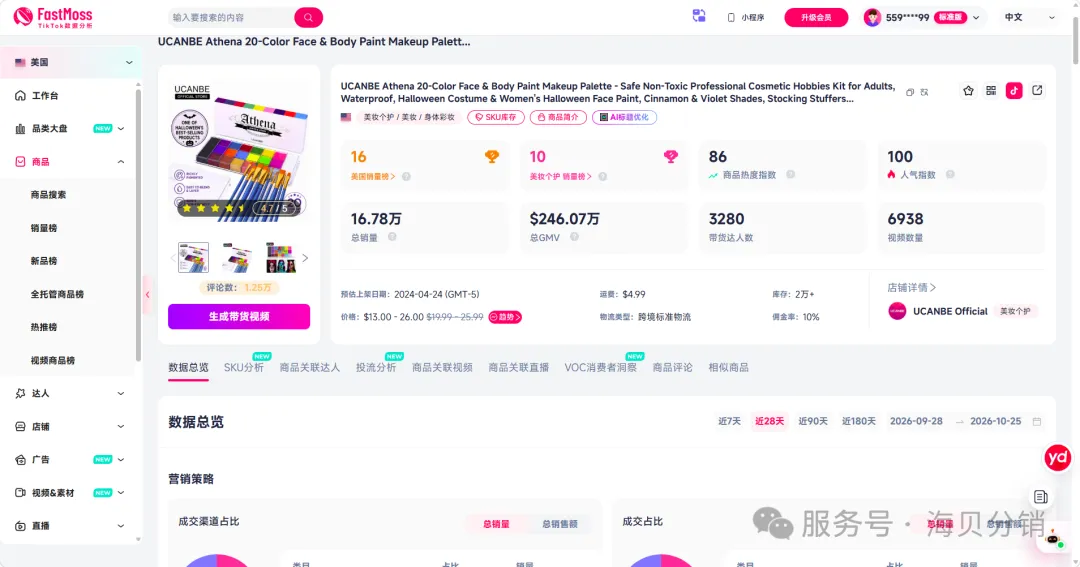Screen dimensions: 1080x567
Task: Open the calendar icon in the date range
Action: tap(1037, 422)
